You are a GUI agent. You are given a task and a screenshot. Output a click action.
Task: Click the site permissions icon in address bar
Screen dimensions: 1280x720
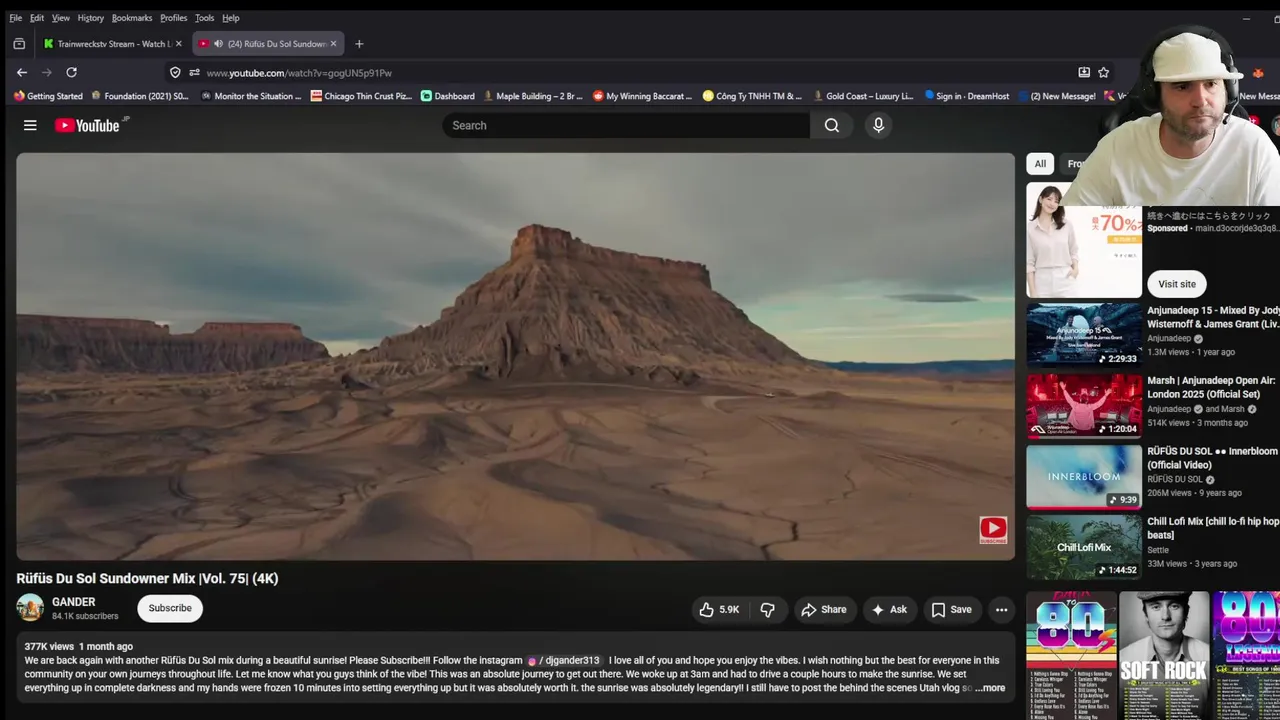(x=194, y=72)
